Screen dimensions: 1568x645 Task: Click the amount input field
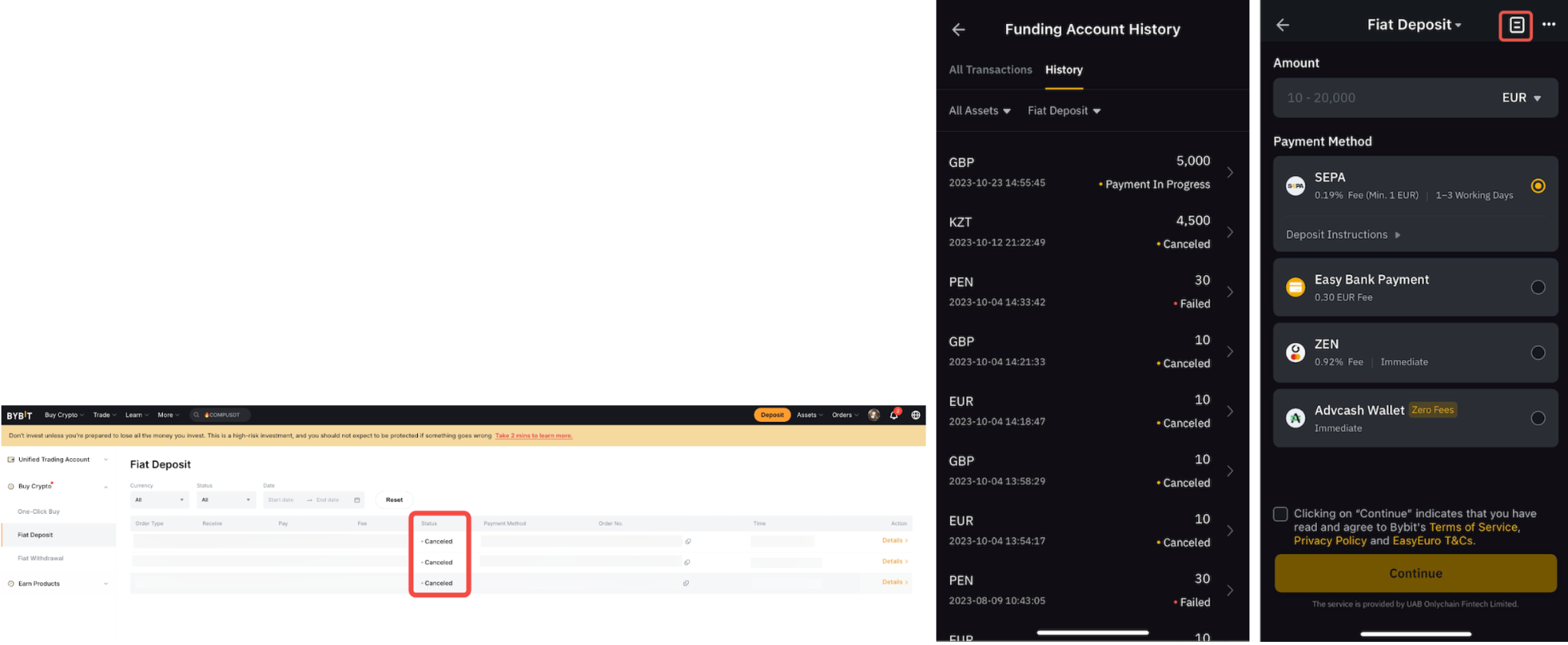1378,98
